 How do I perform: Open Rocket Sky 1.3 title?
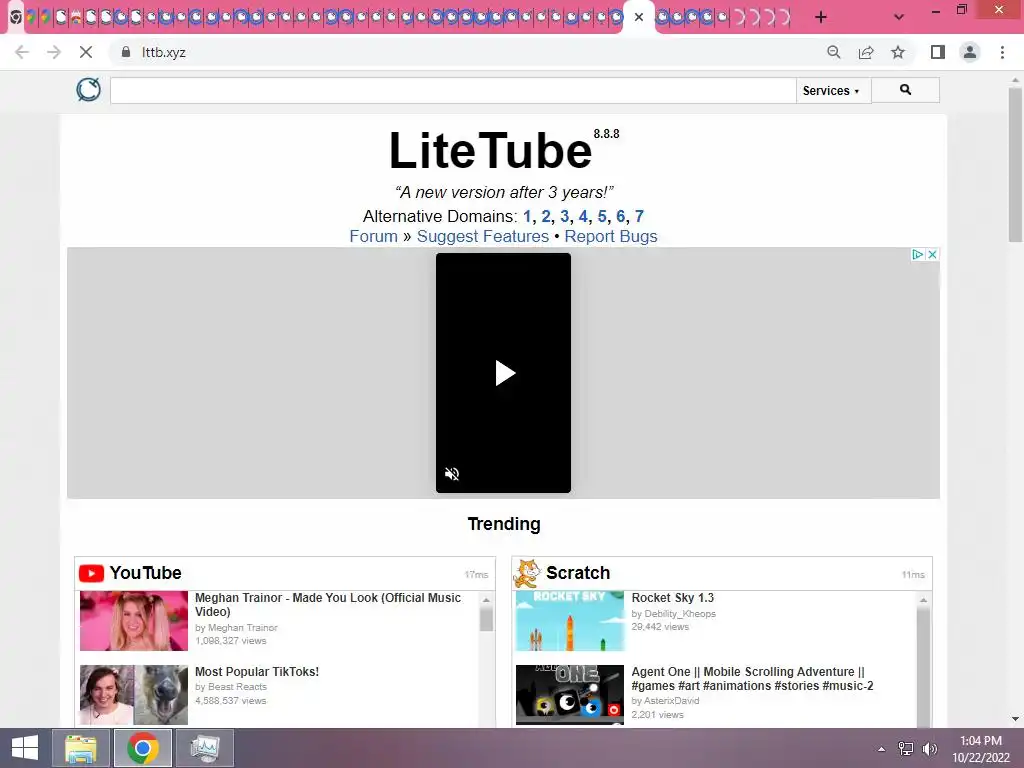coord(673,598)
